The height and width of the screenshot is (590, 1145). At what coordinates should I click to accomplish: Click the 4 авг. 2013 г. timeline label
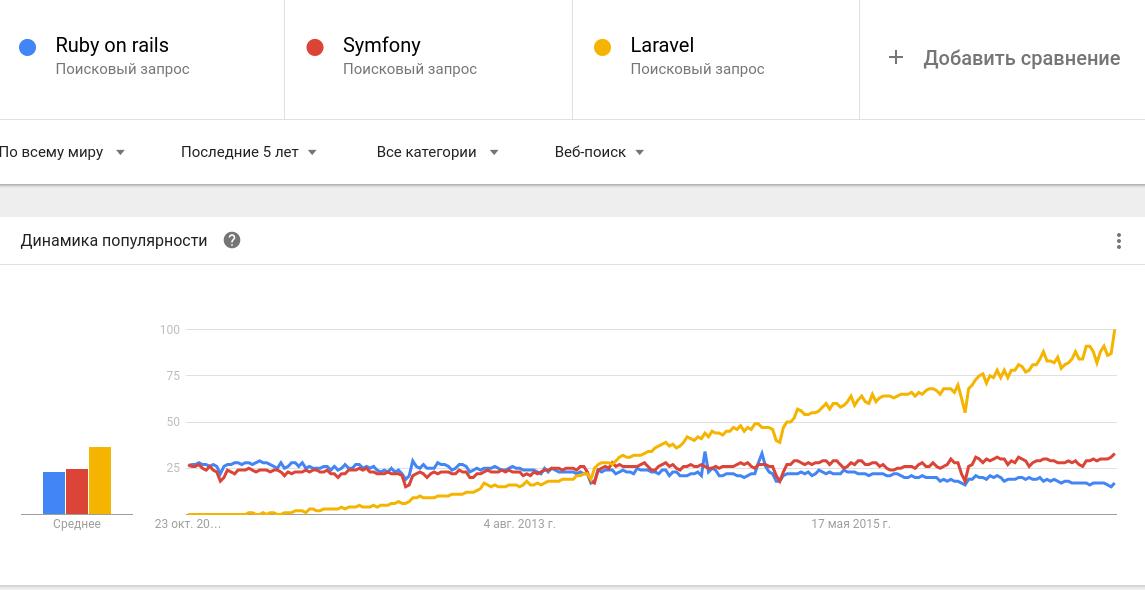(519, 523)
